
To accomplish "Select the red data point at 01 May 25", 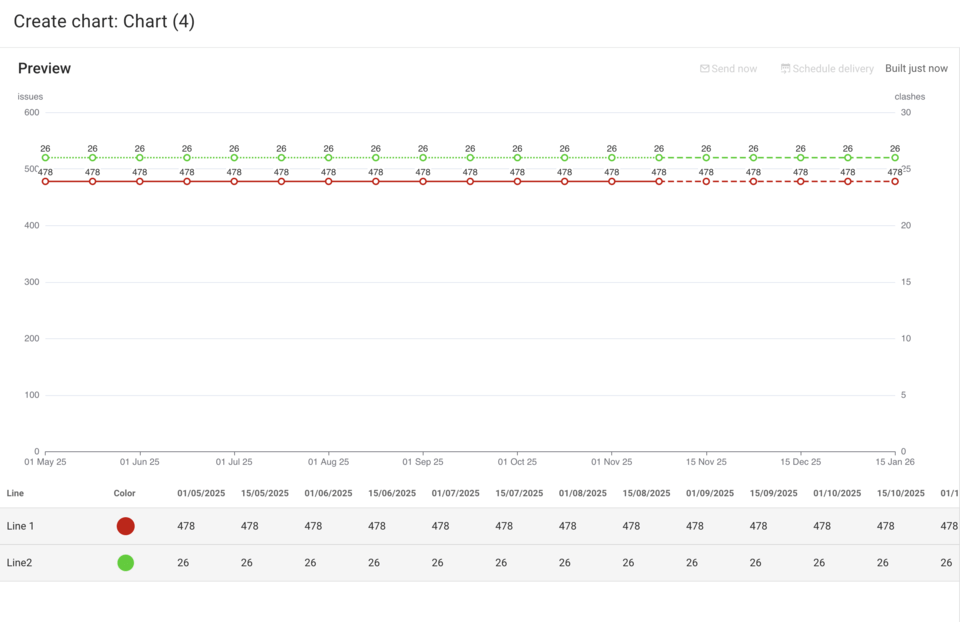I will pyautogui.click(x=45, y=181).
